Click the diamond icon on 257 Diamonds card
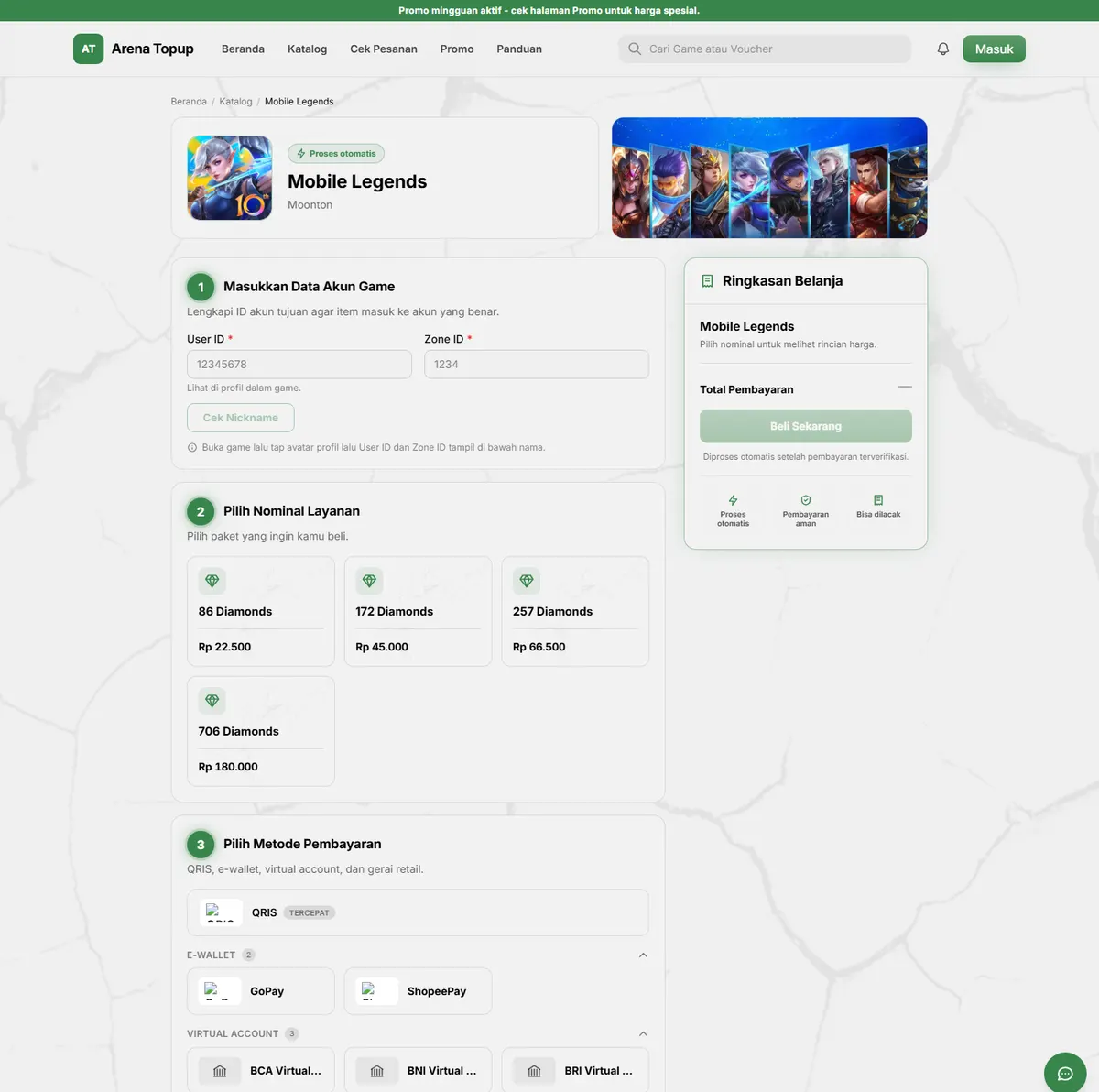This screenshot has height=1092, width=1099. point(527,581)
